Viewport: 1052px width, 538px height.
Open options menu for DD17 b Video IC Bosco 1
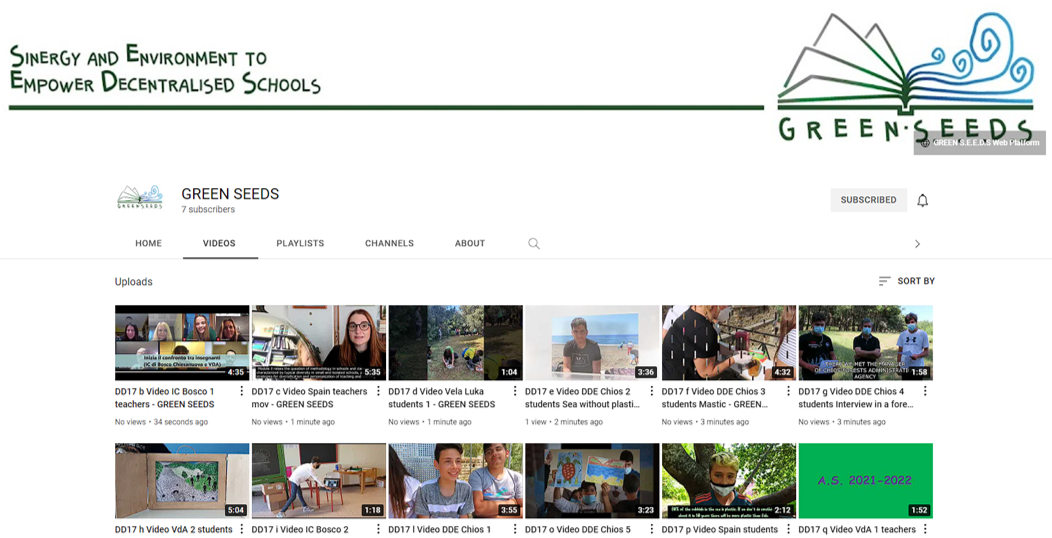(x=242, y=391)
